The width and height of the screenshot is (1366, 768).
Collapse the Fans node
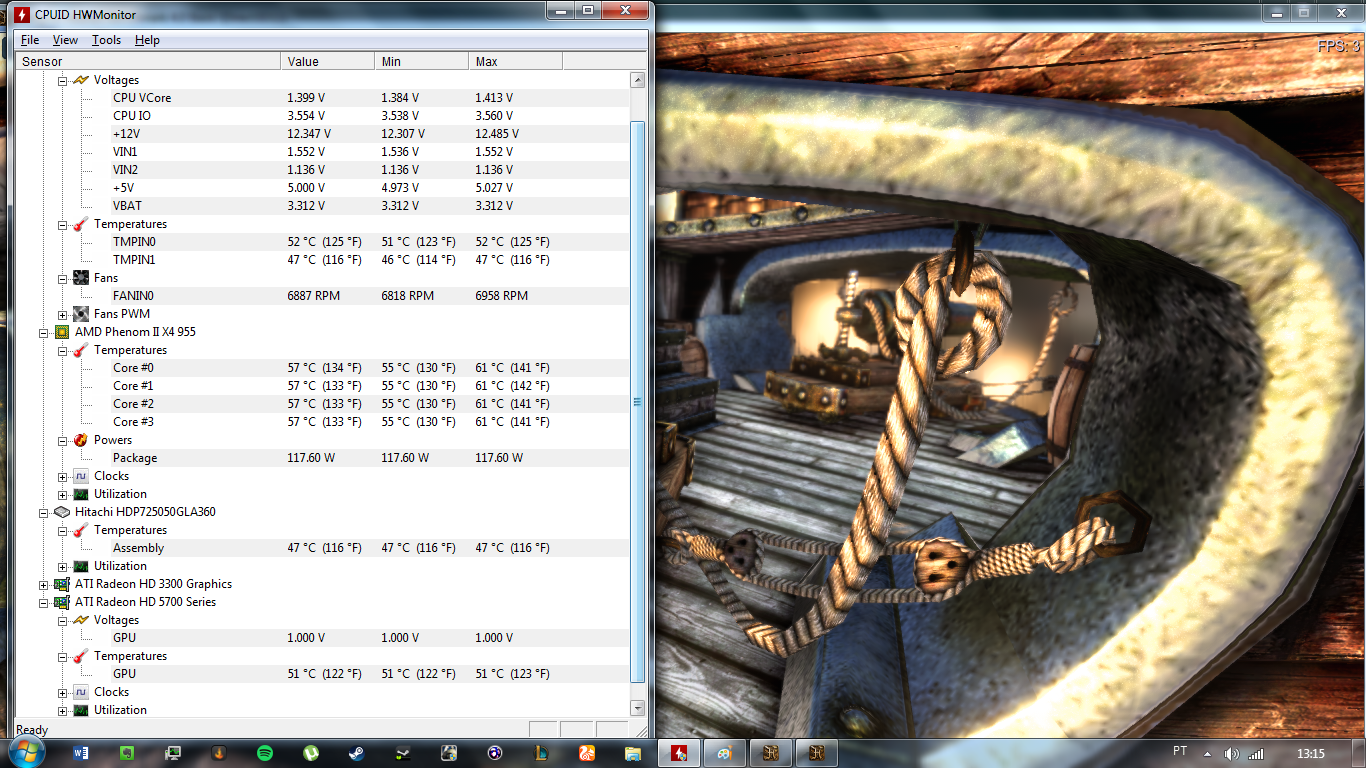coord(62,278)
